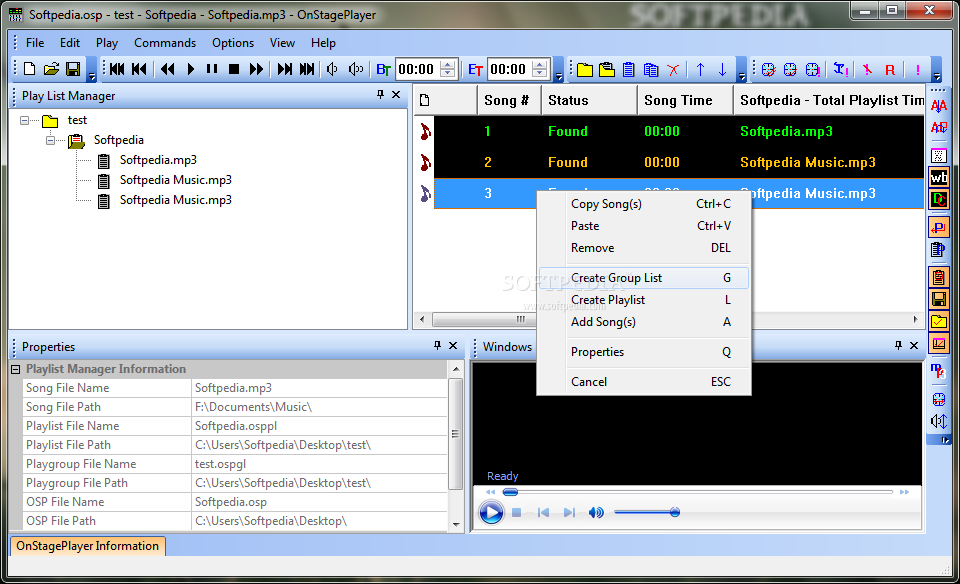
Task: Open the Options menu
Action: coord(233,43)
